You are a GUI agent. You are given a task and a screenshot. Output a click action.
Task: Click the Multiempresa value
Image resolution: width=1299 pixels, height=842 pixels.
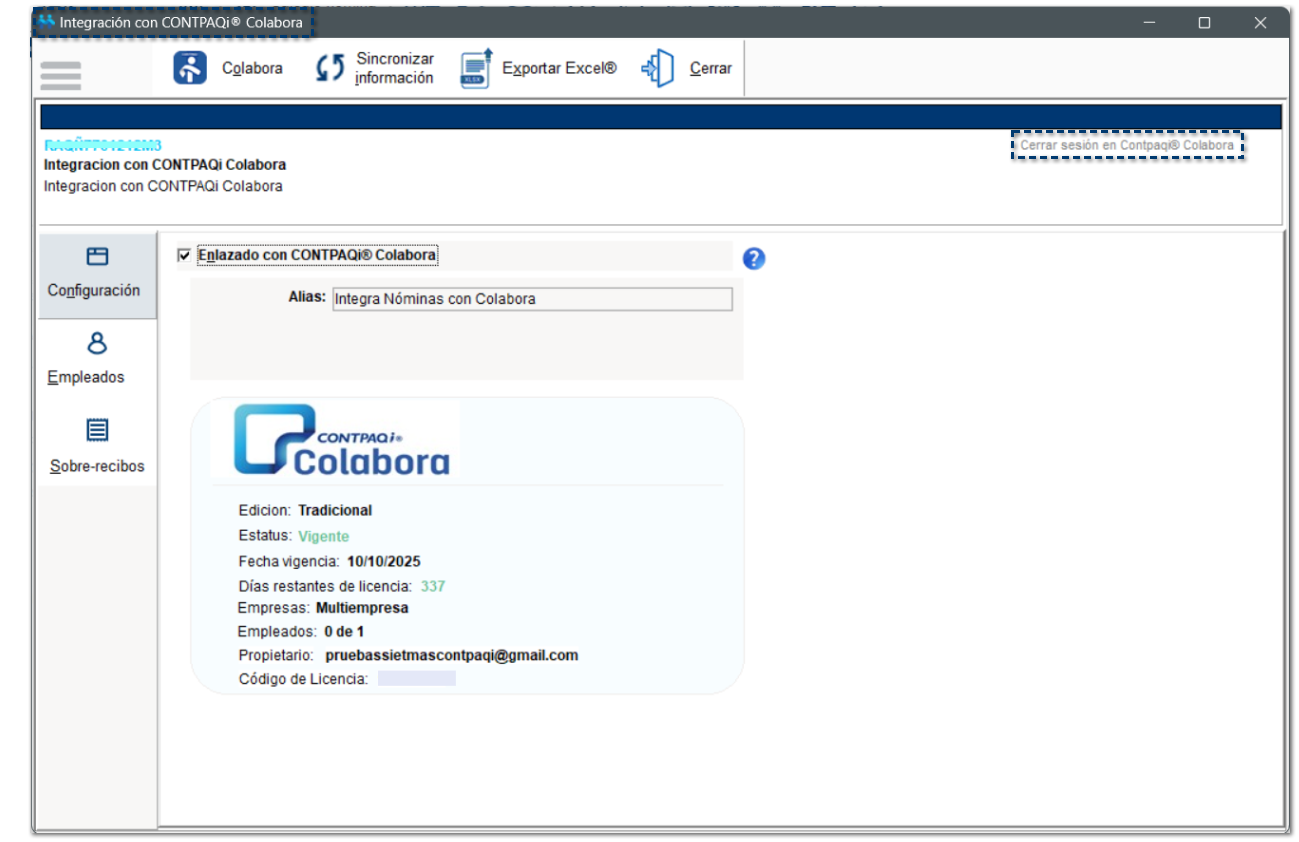point(362,607)
